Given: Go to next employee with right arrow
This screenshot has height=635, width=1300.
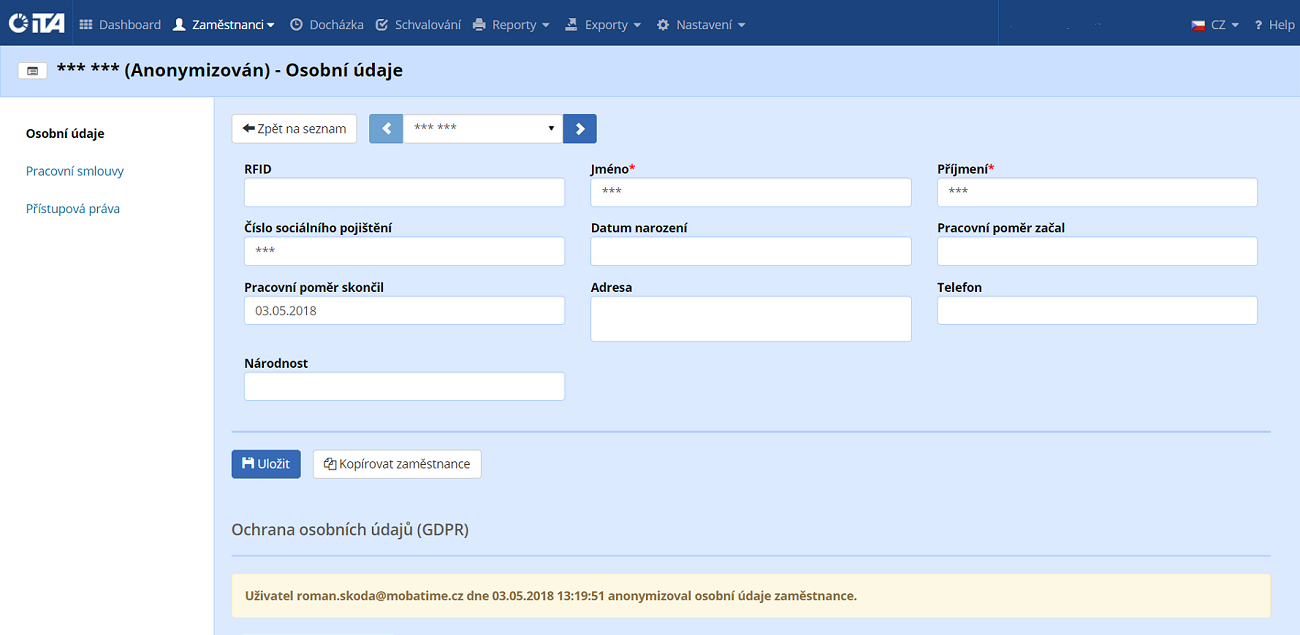Looking at the screenshot, I should pyautogui.click(x=580, y=129).
